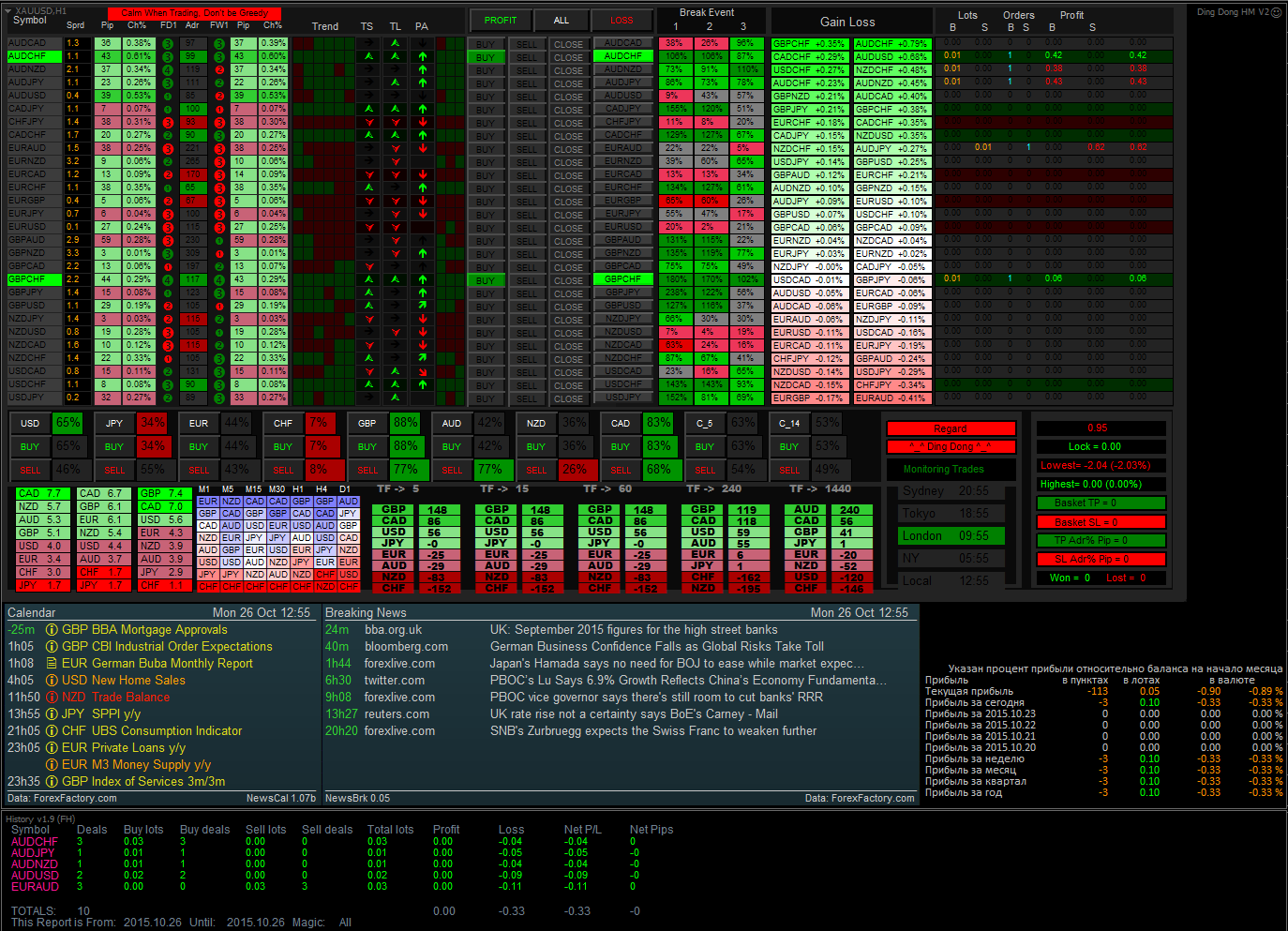Click the CHF basket SELL button
This screenshot has height=931, width=1288.
click(283, 470)
